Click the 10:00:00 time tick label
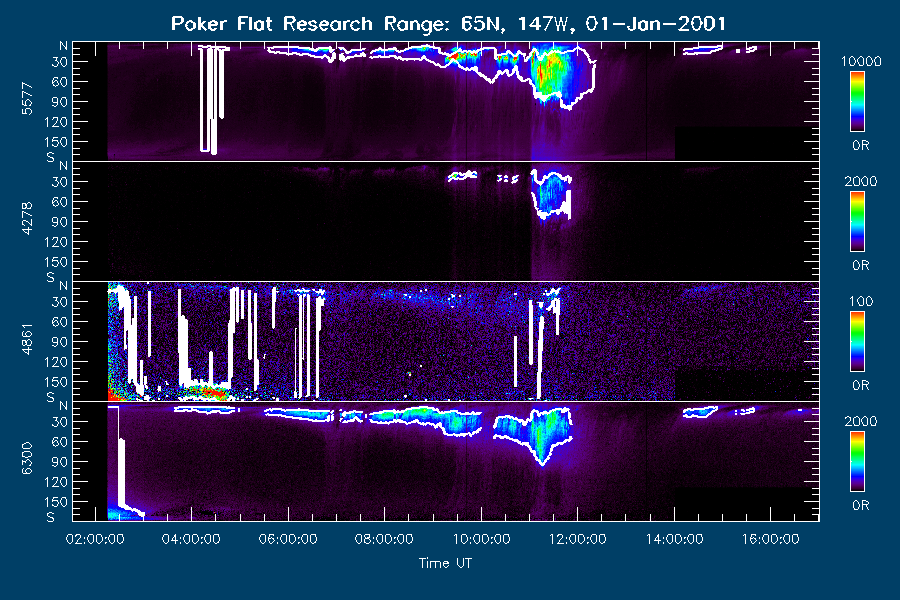 (x=482, y=539)
